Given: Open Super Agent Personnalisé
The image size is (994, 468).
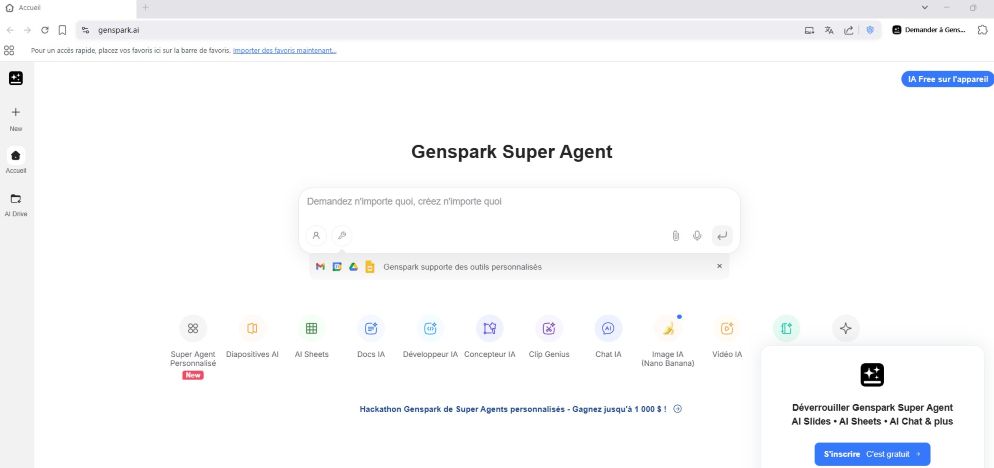Looking at the screenshot, I should (193, 329).
